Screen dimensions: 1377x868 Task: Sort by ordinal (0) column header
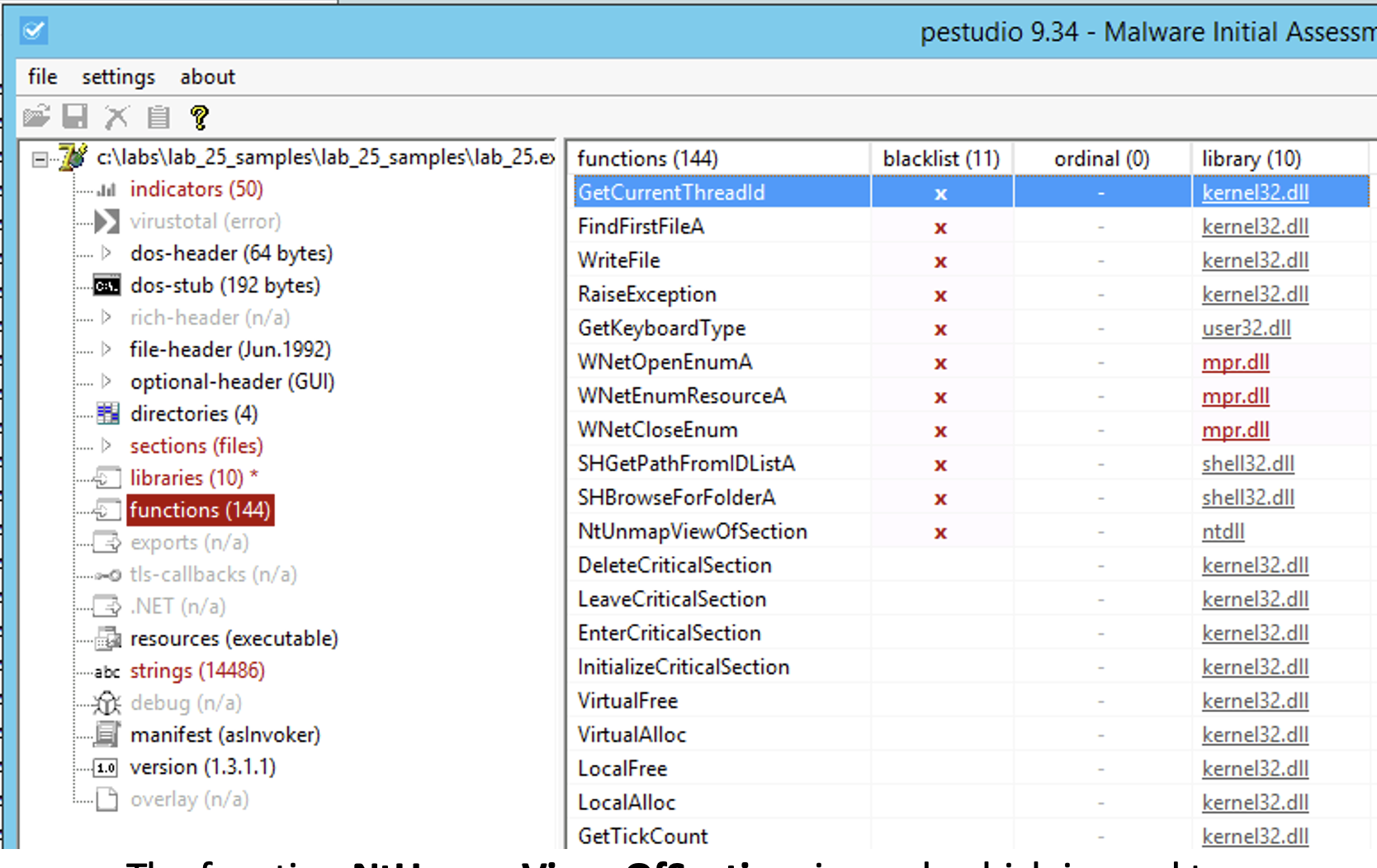pos(1102,158)
